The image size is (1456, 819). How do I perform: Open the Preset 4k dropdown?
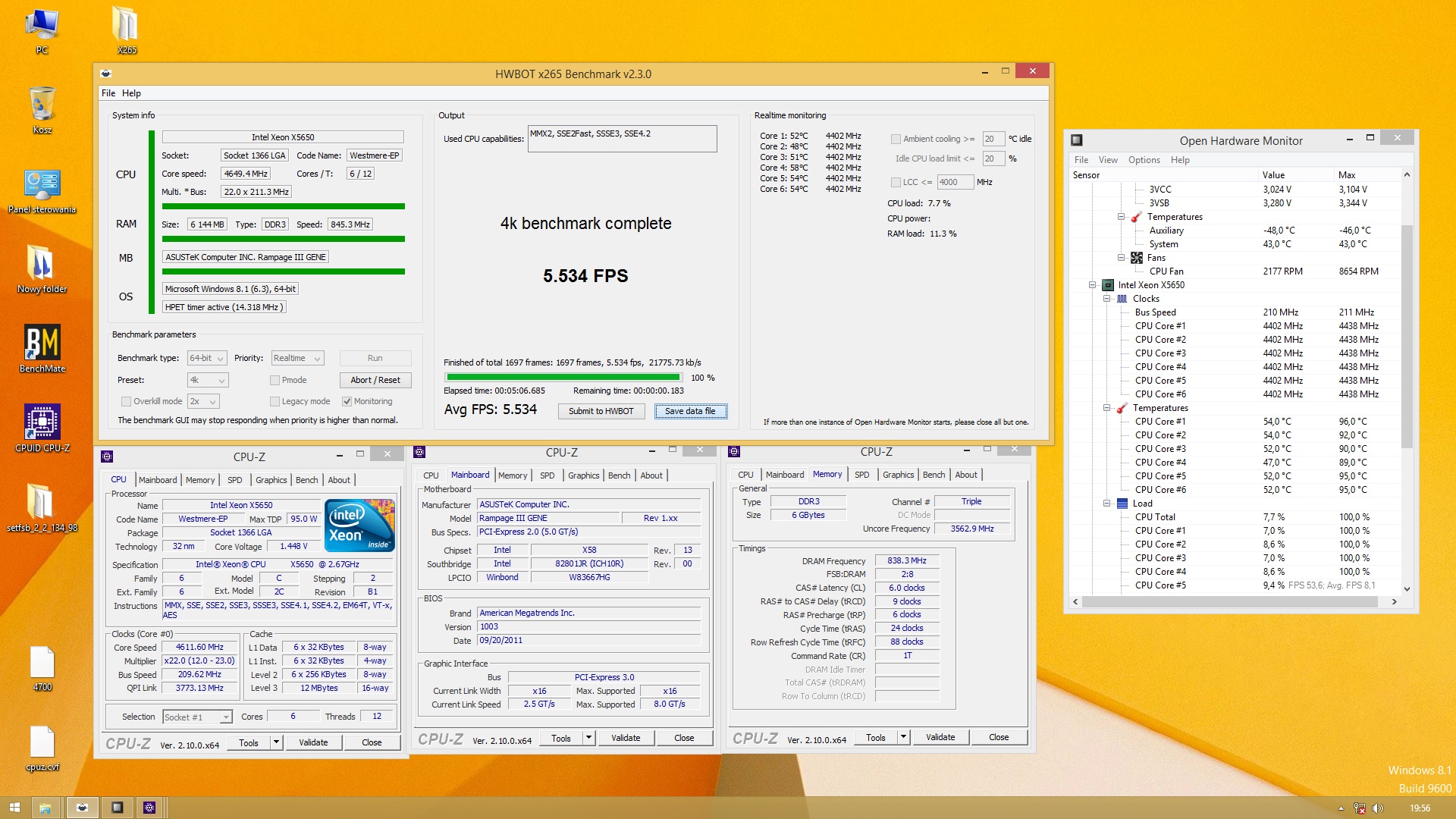[x=207, y=380]
